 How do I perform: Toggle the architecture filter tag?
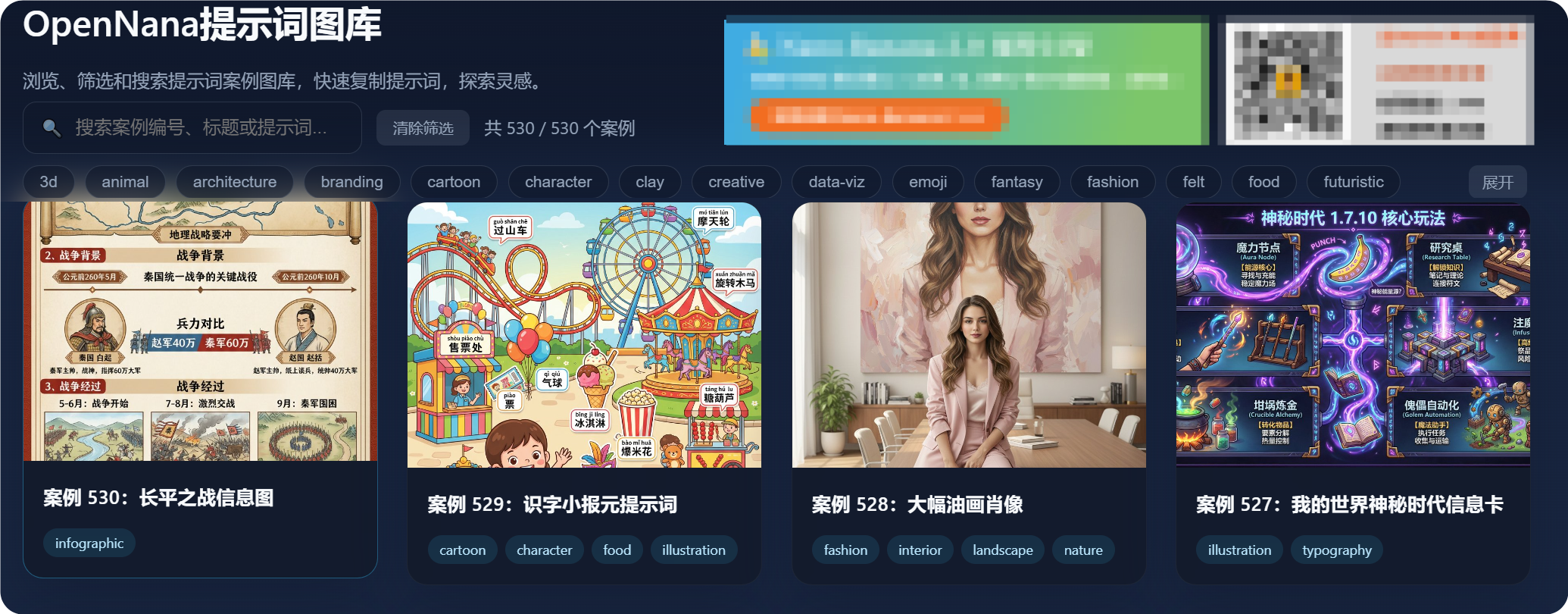tap(235, 182)
